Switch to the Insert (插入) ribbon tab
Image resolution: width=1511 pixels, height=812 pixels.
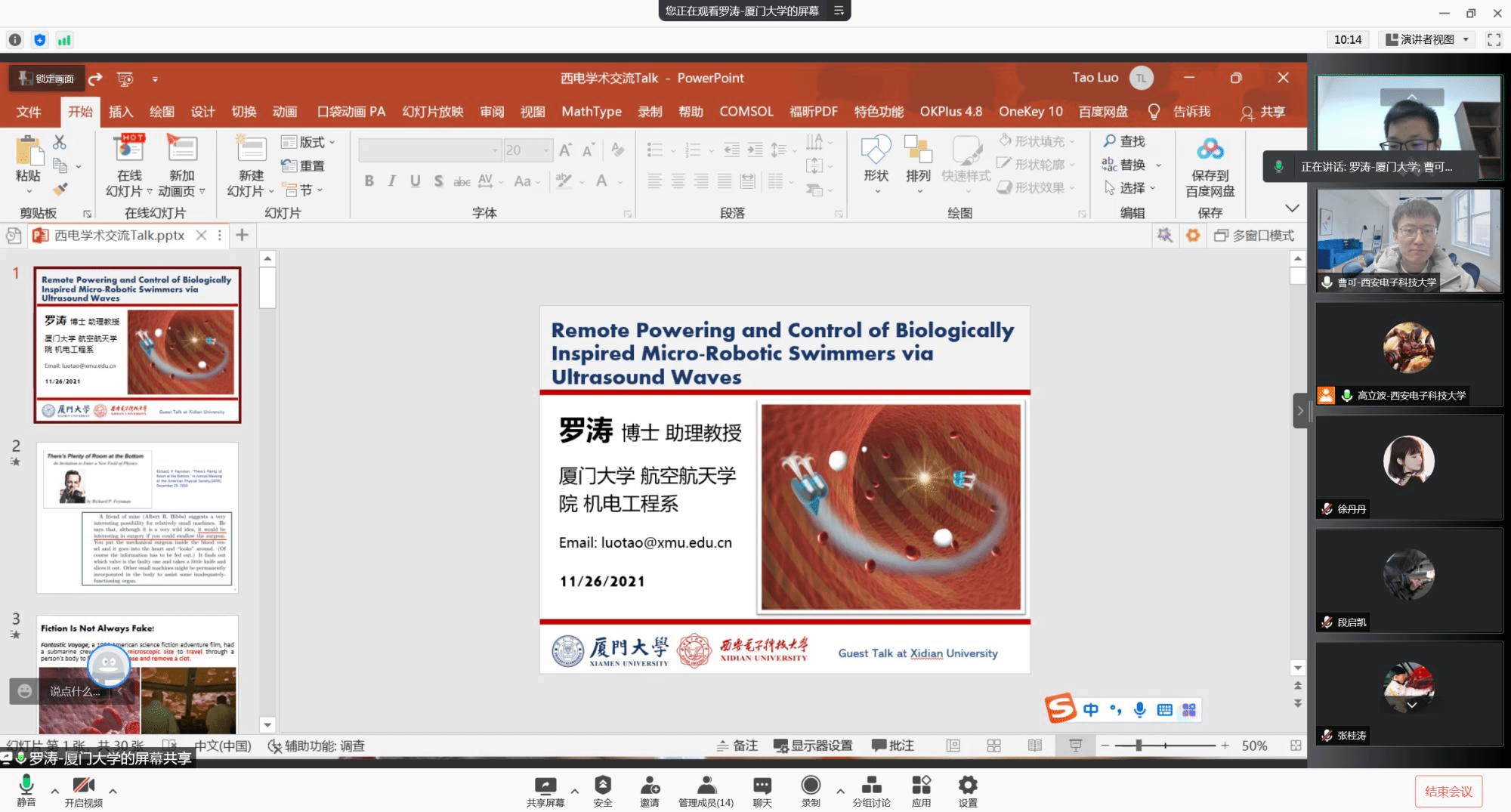(120, 112)
